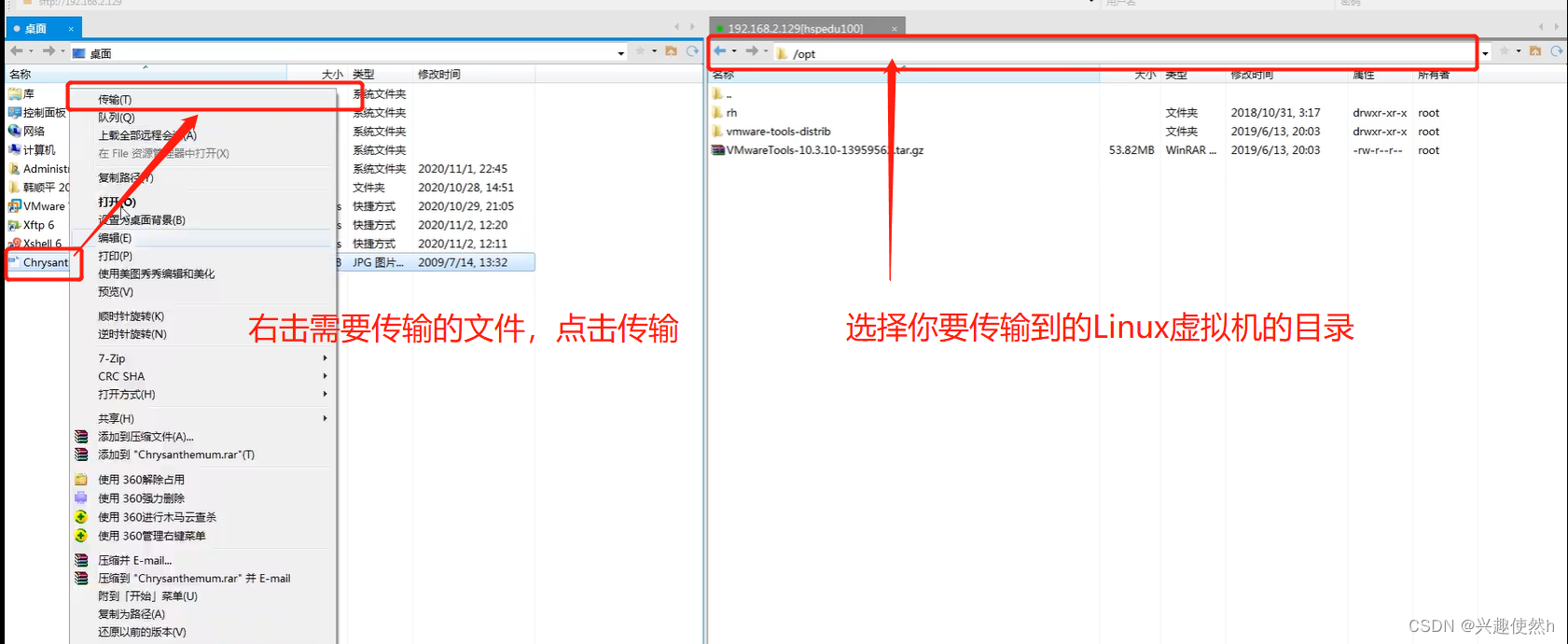Open back-history dropdown in local 桌面 pane
The width and height of the screenshot is (1568, 644).
click(x=31, y=51)
